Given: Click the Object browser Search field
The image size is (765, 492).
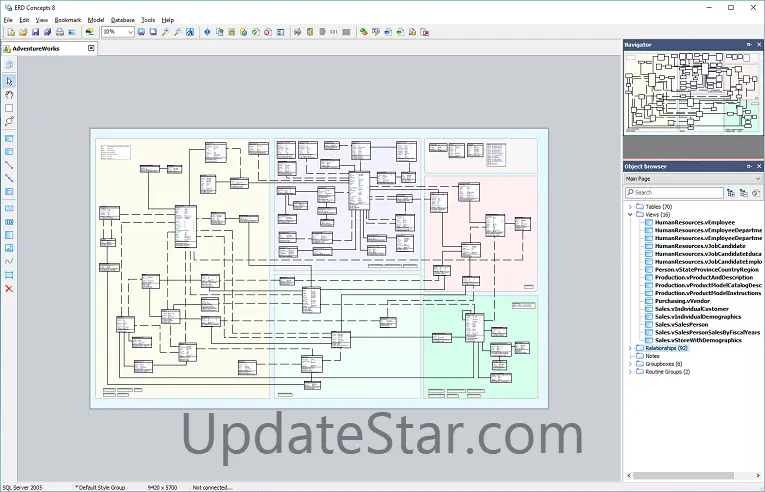Looking at the screenshot, I should pos(674,193).
